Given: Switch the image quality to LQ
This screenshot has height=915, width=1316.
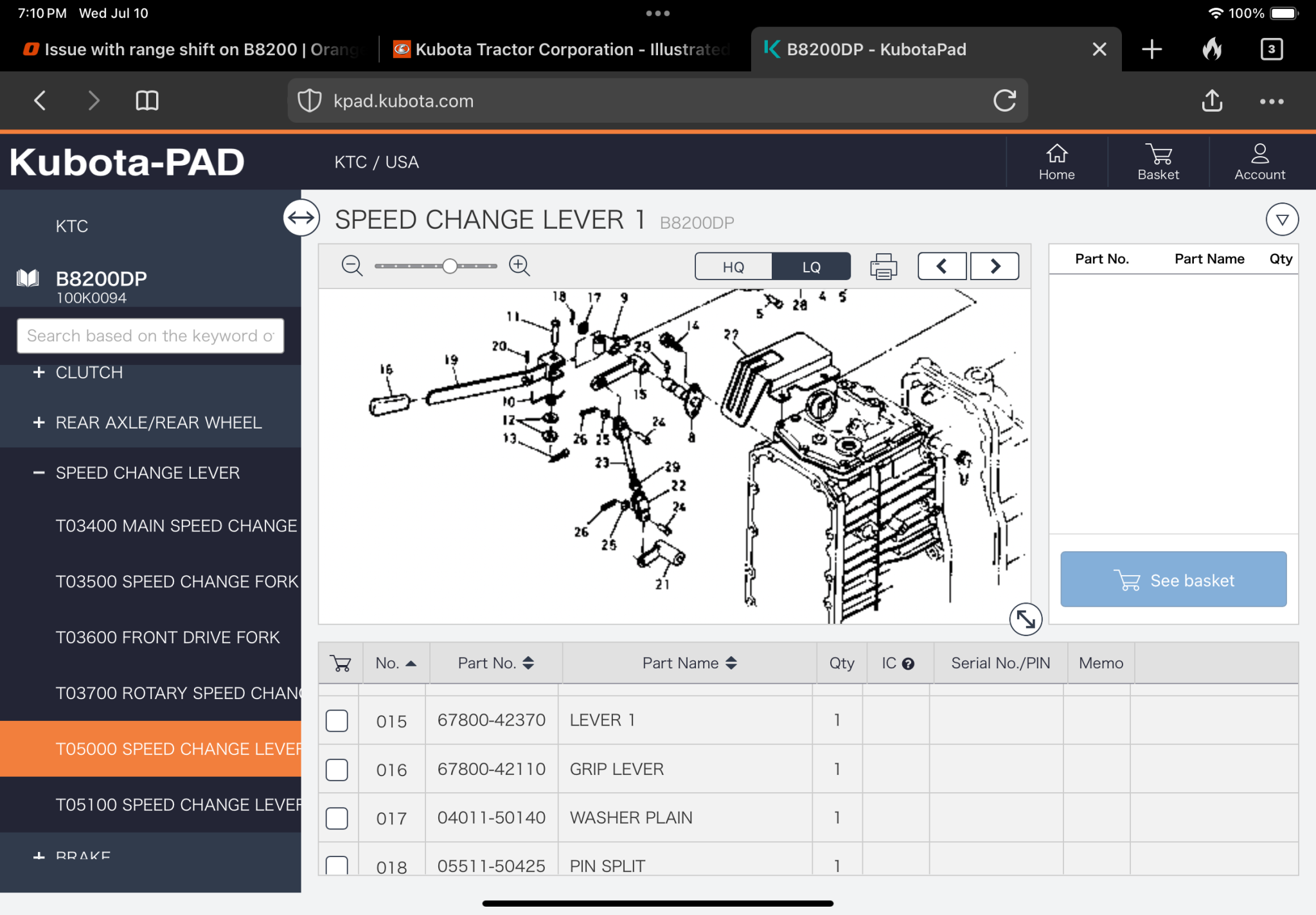Looking at the screenshot, I should [811, 266].
